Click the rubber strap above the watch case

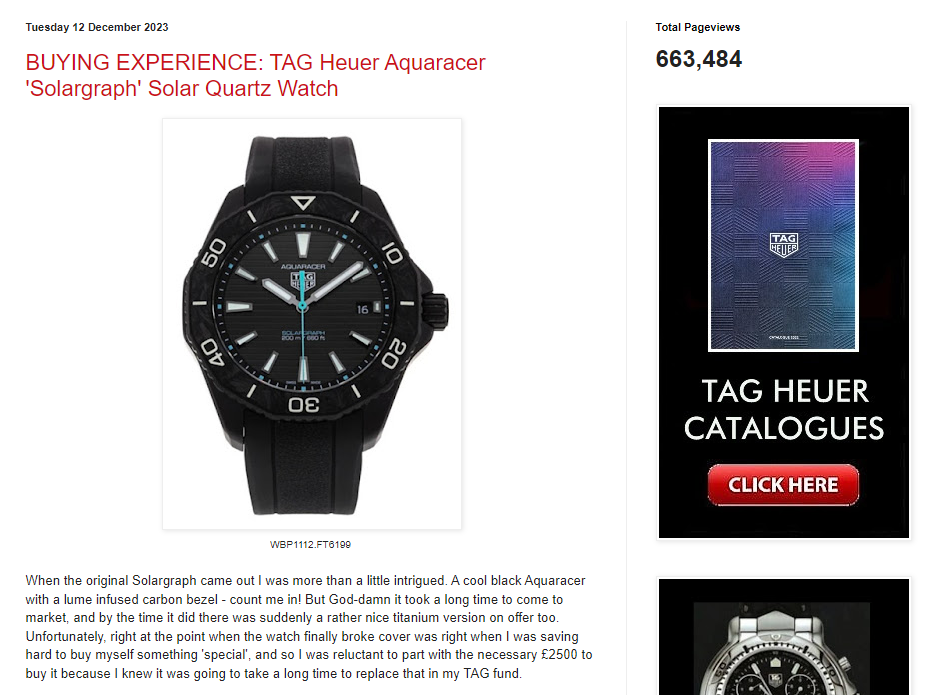click(304, 164)
